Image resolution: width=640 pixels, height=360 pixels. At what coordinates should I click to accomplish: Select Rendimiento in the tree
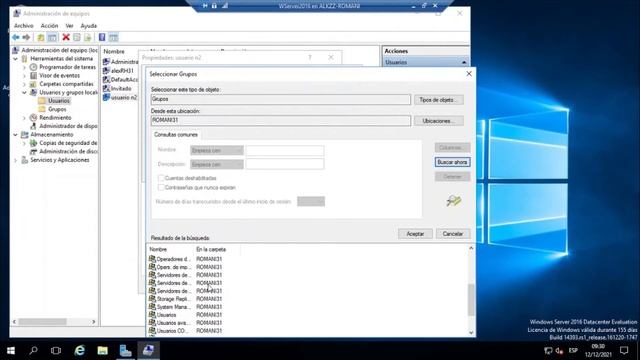pos(55,118)
